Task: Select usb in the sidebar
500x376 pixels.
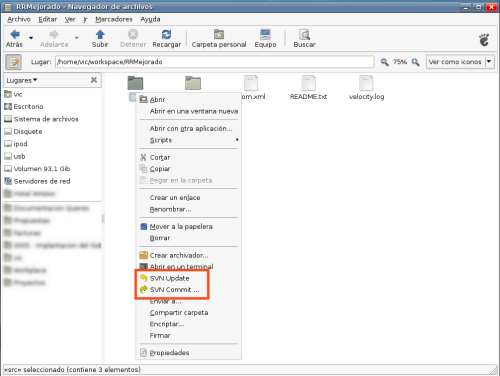Action: coord(15,156)
